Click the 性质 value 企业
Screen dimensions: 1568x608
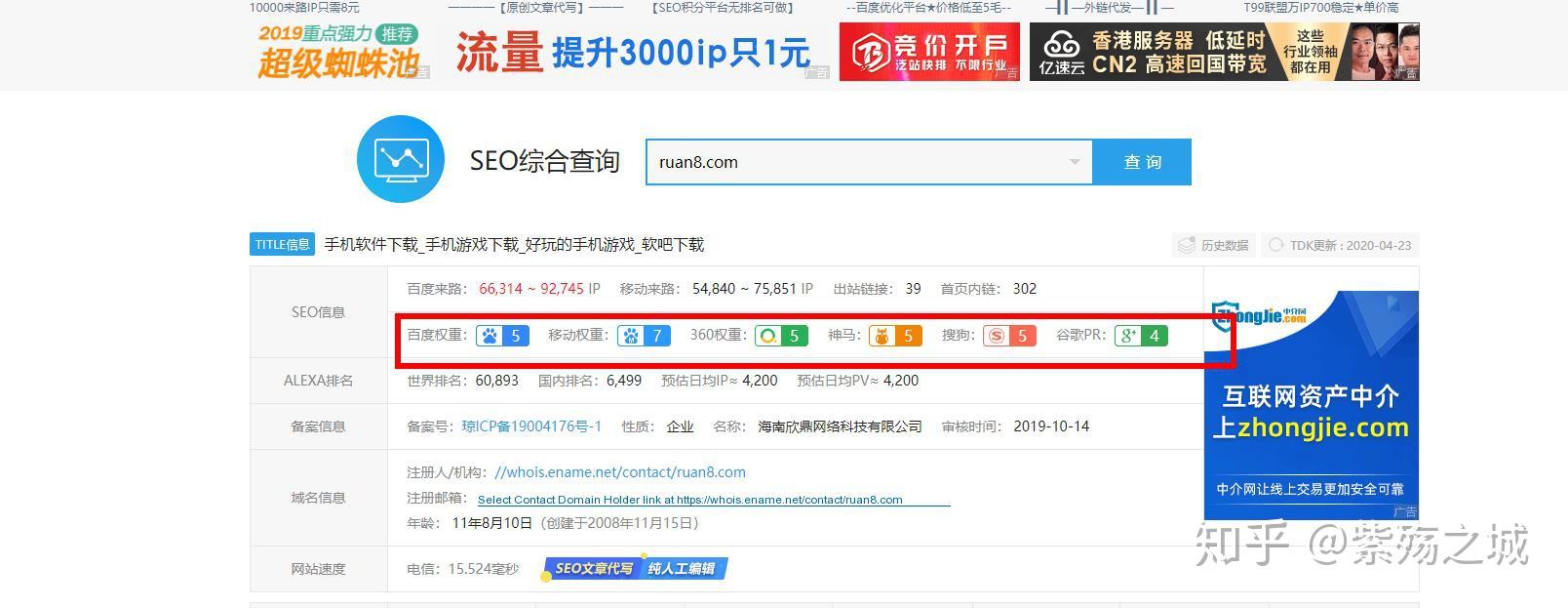680,426
